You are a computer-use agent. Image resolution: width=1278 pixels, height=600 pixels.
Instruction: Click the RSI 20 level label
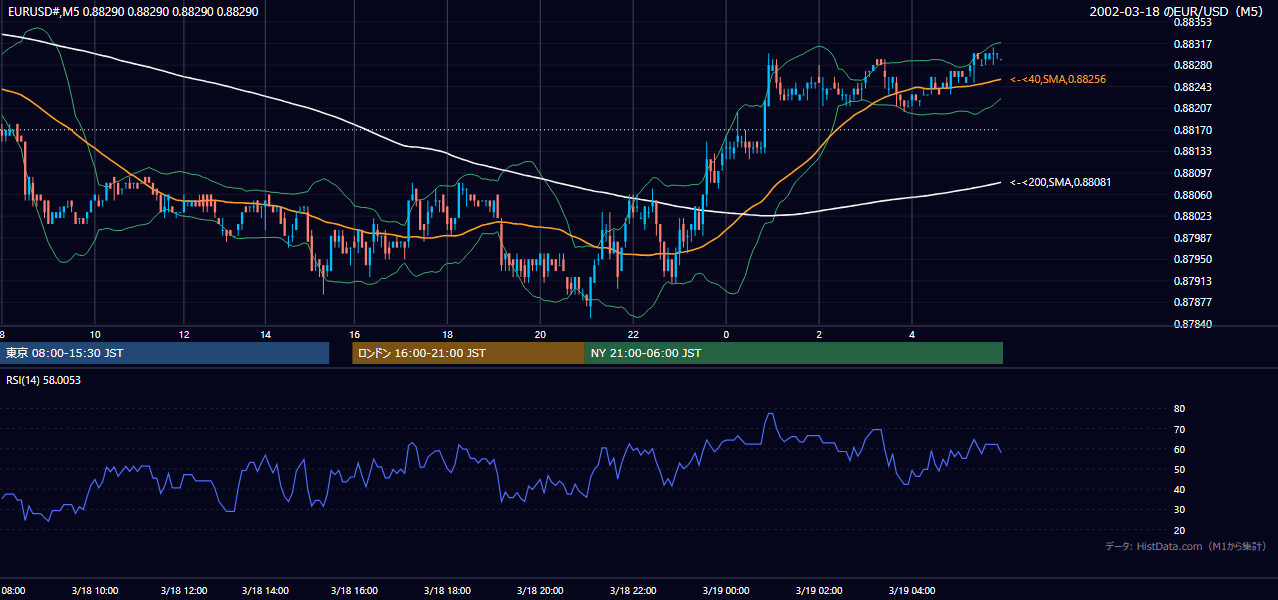(1179, 530)
